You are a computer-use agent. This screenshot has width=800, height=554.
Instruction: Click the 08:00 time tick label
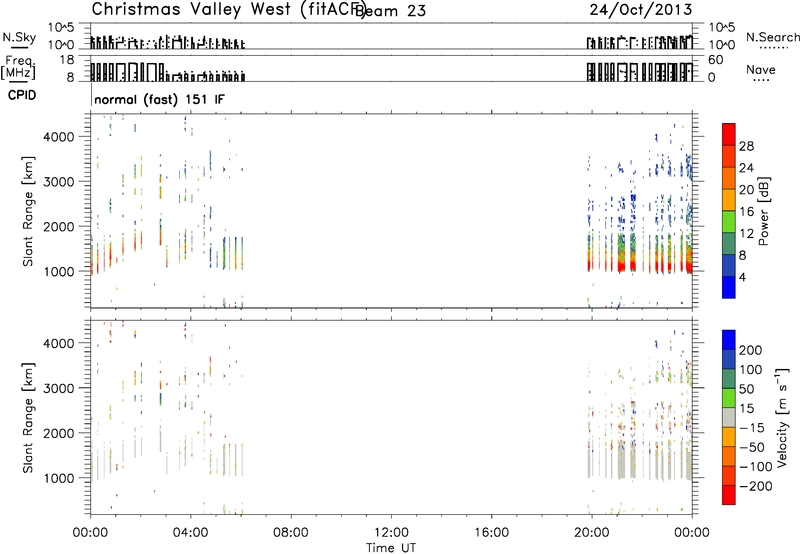pyautogui.click(x=291, y=533)
